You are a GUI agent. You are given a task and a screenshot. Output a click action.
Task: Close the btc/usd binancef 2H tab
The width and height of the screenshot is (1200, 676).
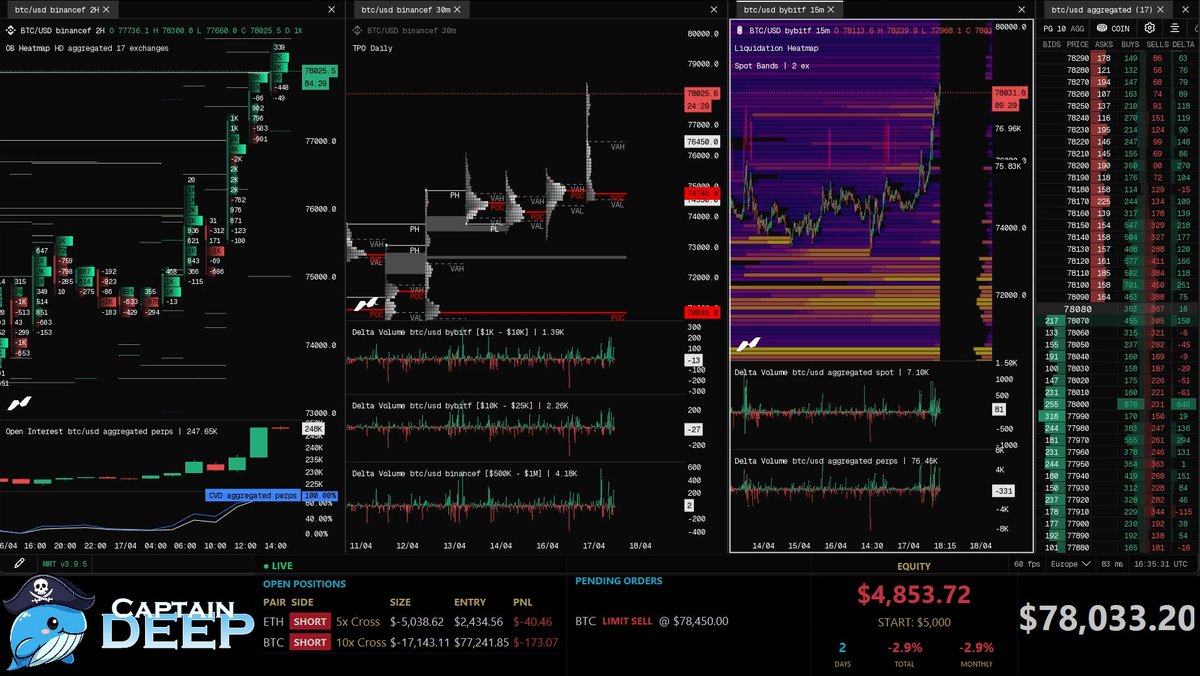pos(108,9)
